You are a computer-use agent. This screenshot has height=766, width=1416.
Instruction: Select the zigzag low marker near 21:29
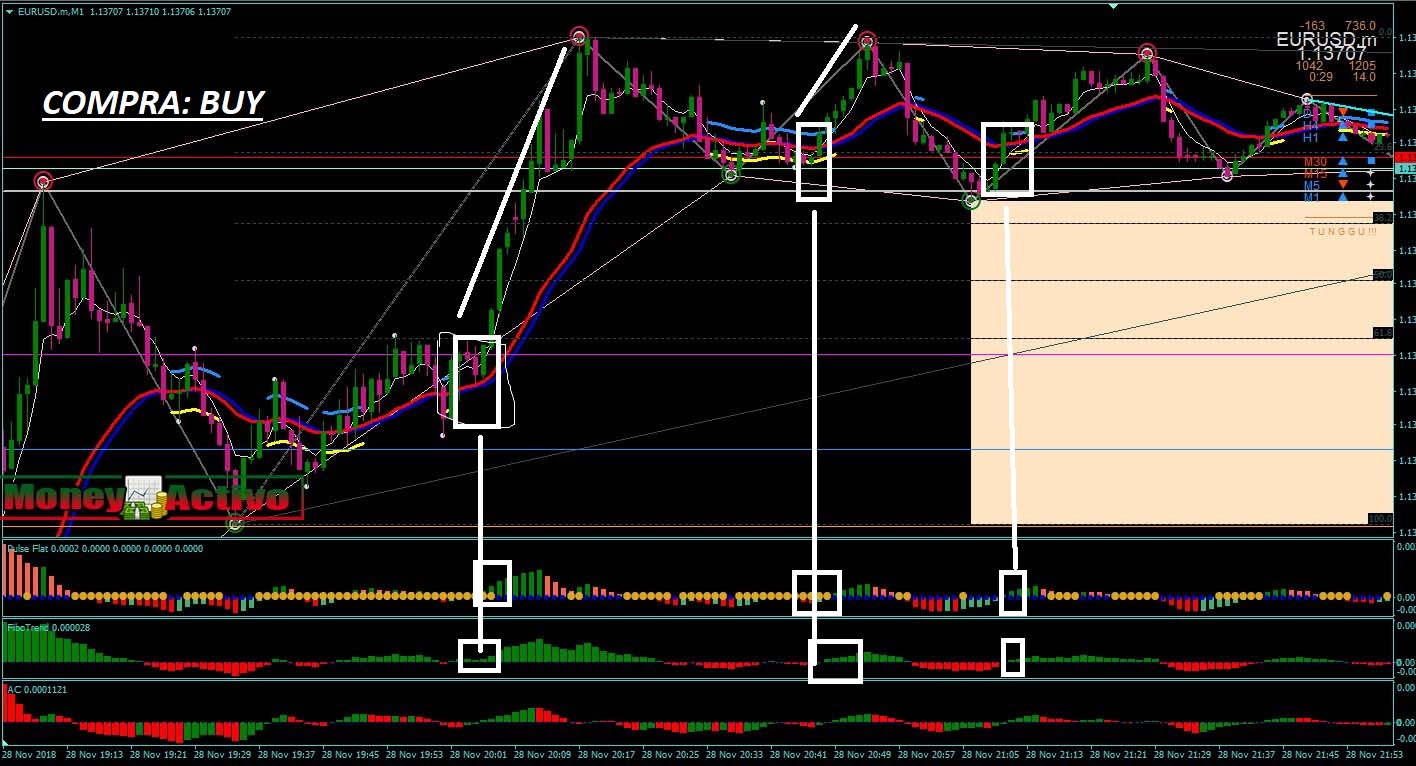(x=1227, y=175)
